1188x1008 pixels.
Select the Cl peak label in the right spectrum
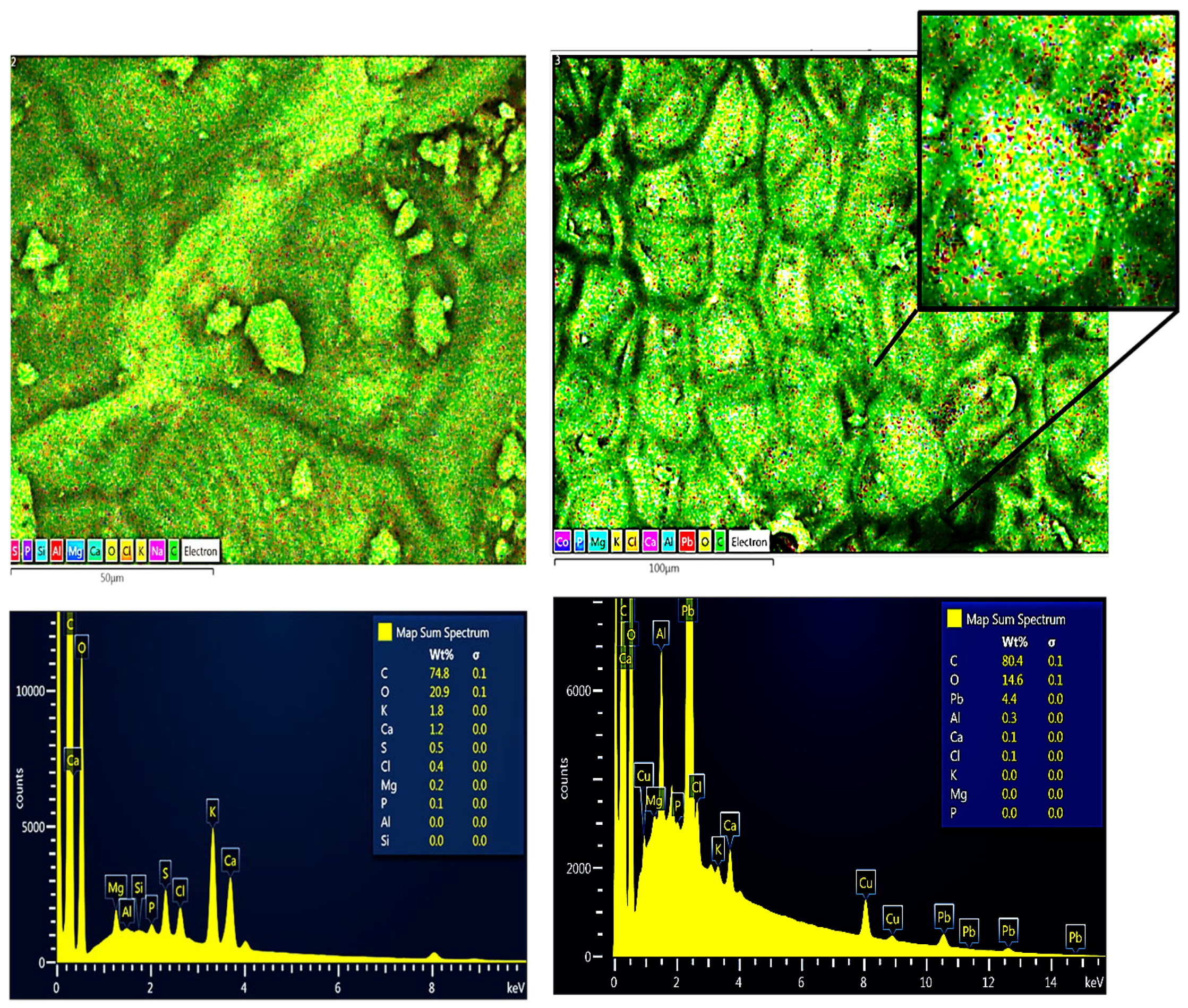(x=697, y=787)
